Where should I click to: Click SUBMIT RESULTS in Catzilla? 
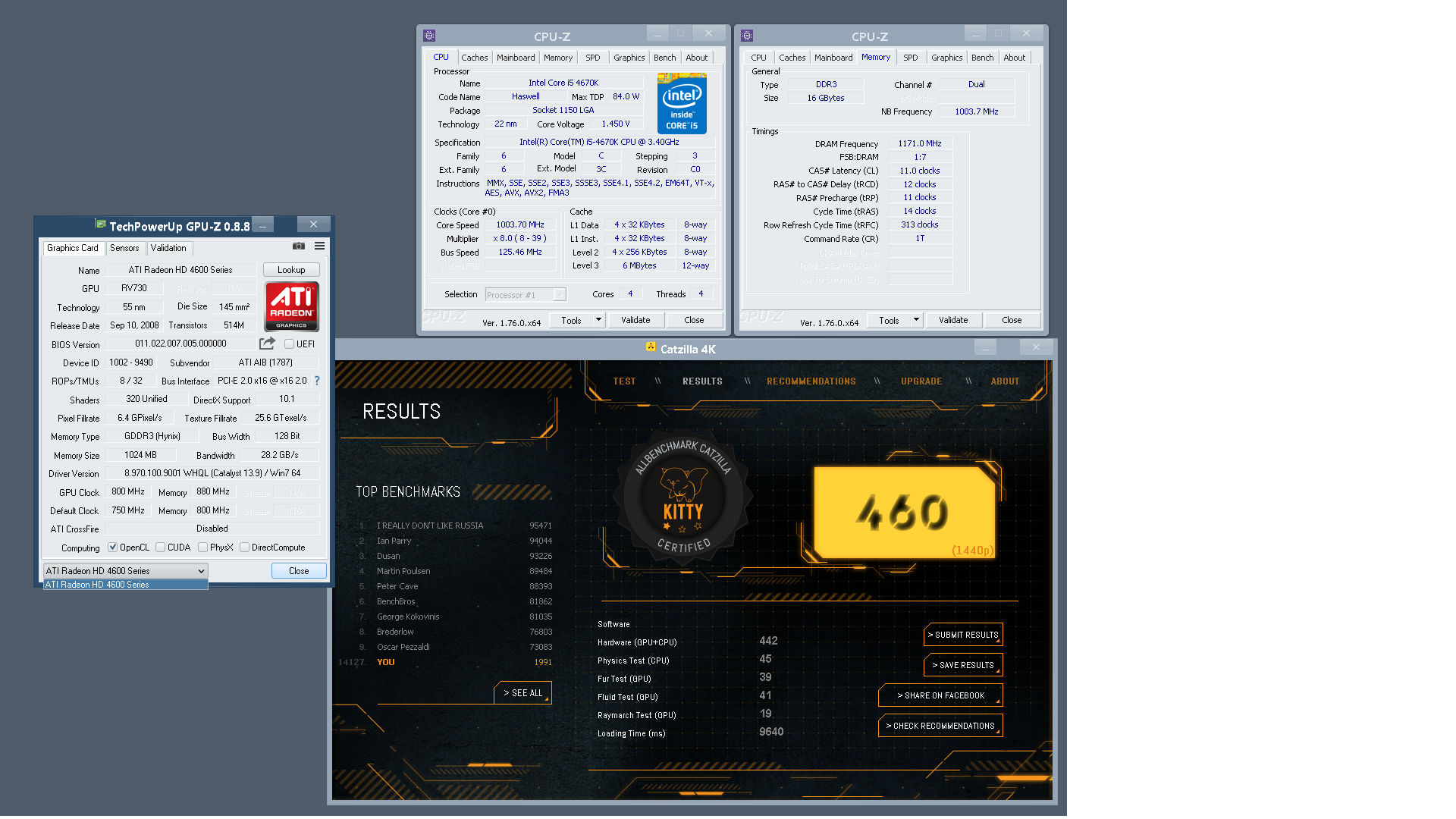[x=963, y=635]
